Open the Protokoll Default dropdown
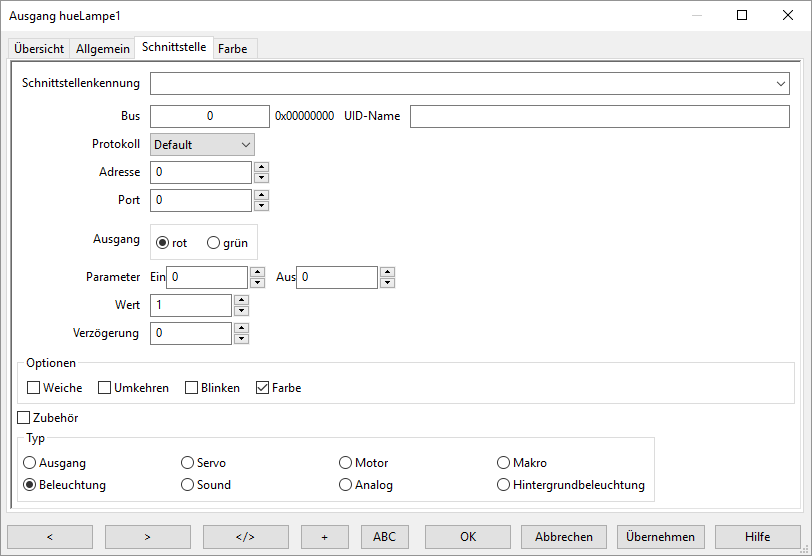The image size is (812, 556). point(202,145)
